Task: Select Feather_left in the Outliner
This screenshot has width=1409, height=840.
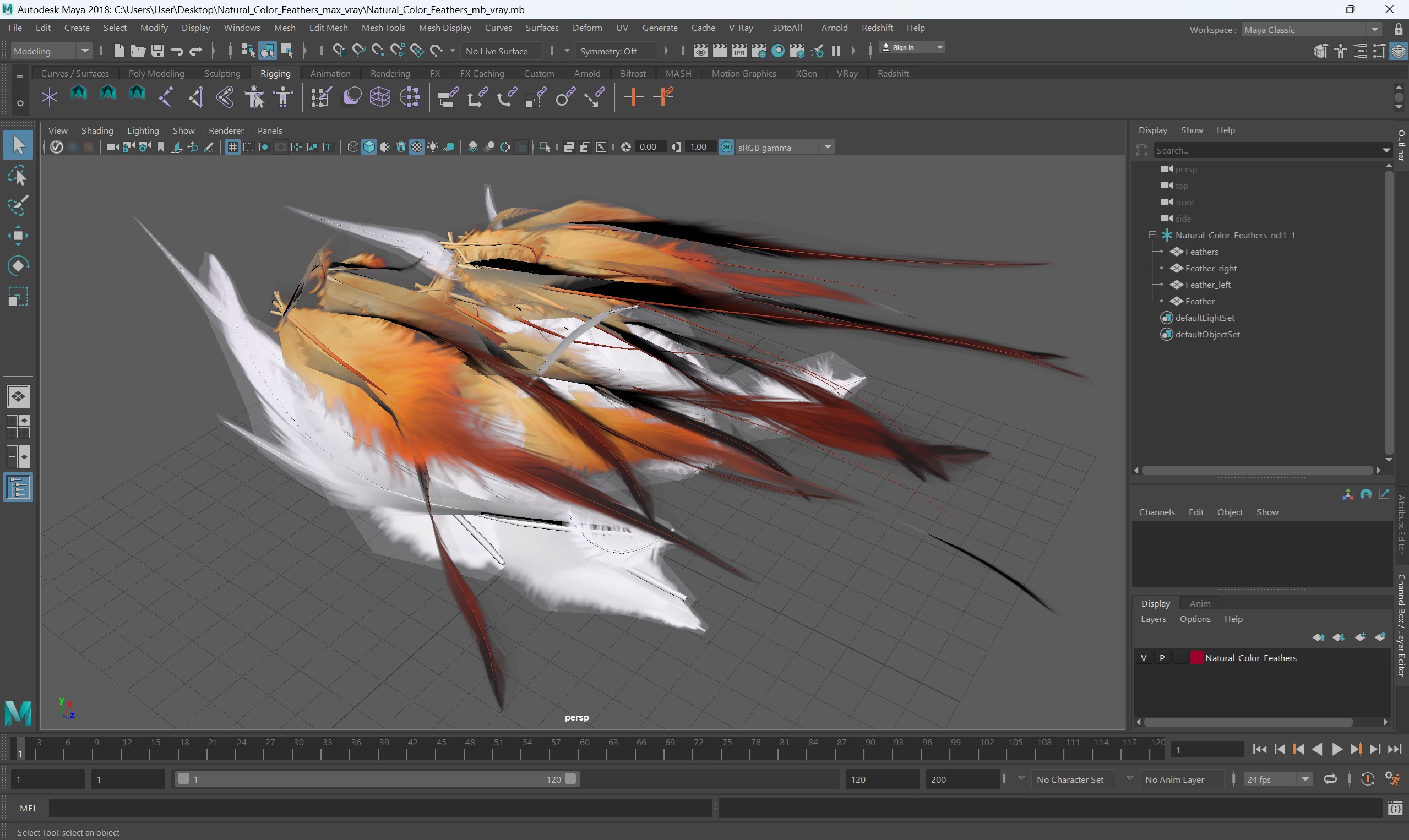Action: click(x=1207, y=285)
